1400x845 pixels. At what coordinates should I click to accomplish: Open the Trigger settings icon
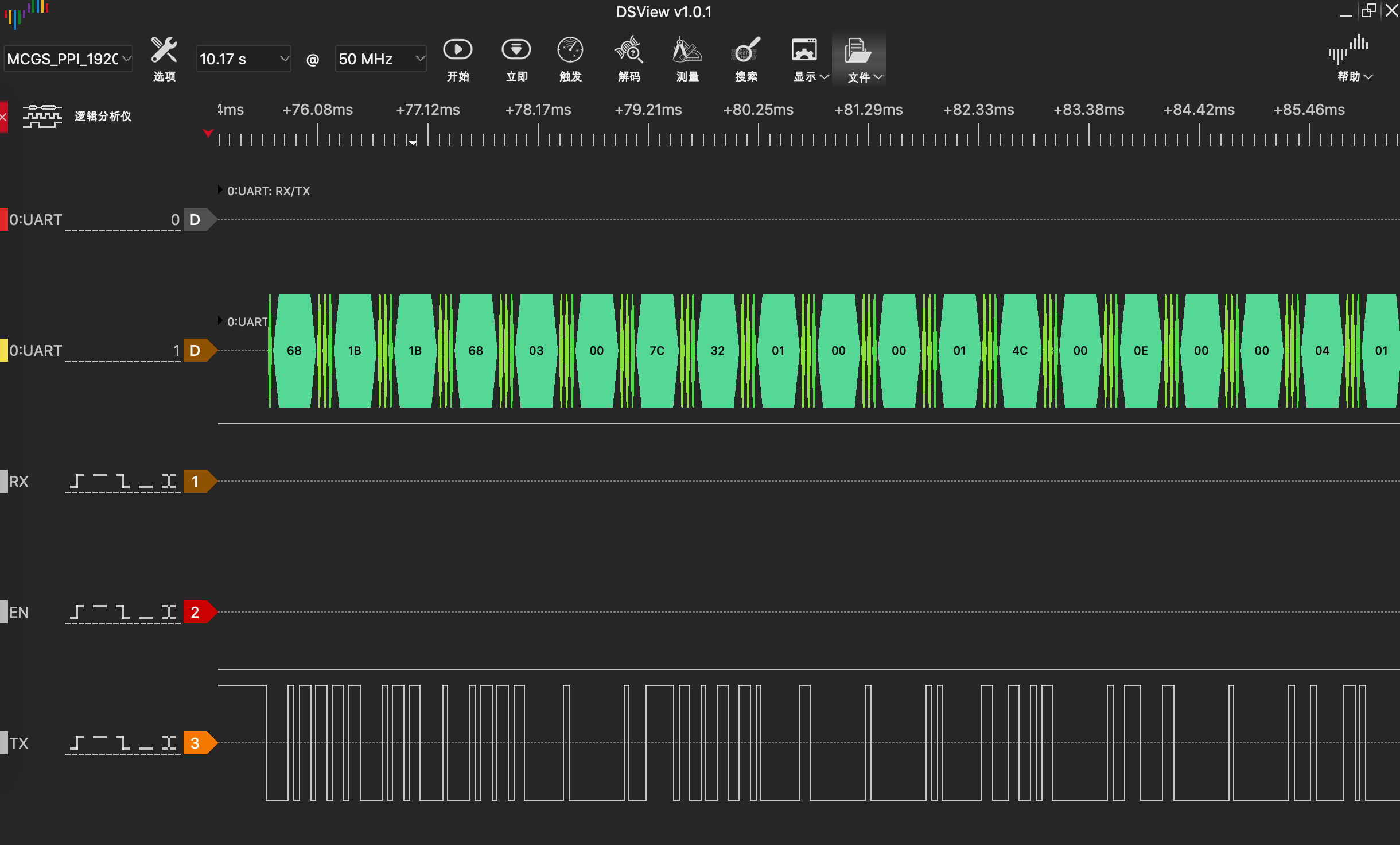point(570,51)
